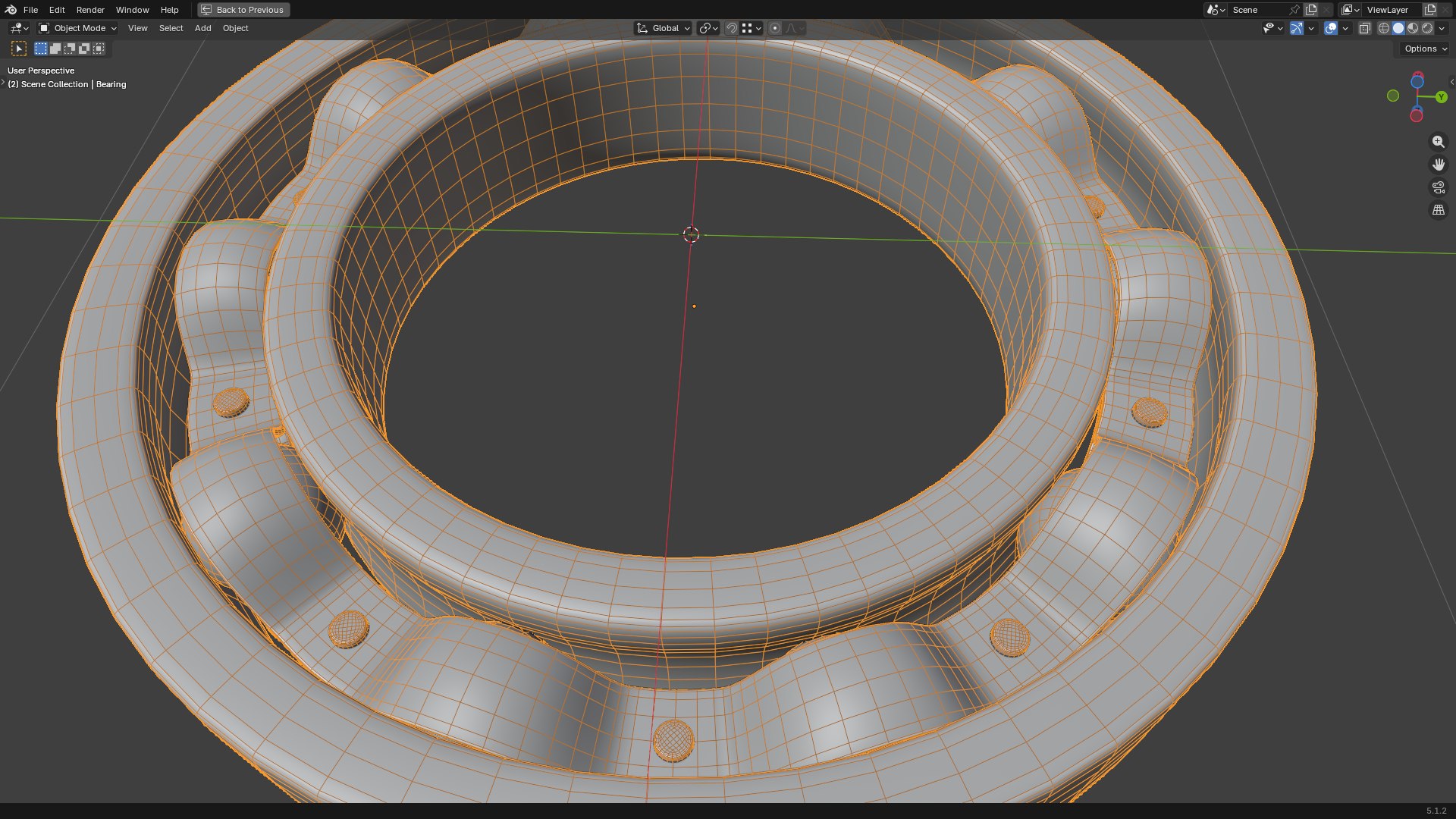Click the 3D cursor at origin
The image size is (1456, 819).
[x=691, y=235]
